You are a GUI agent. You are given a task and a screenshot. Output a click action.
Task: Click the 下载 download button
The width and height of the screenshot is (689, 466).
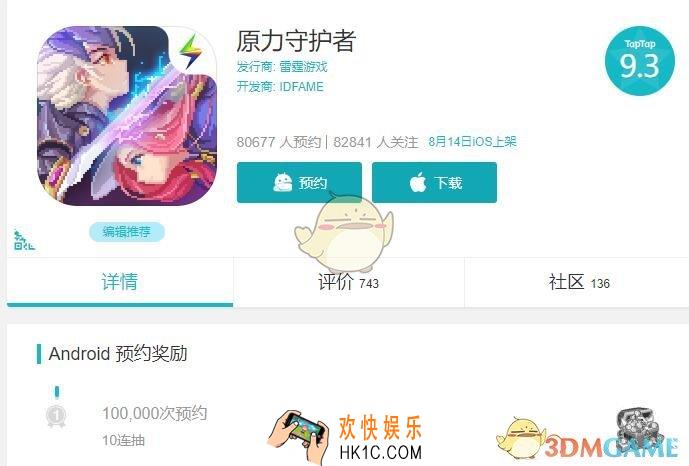[x=435, y=182]
